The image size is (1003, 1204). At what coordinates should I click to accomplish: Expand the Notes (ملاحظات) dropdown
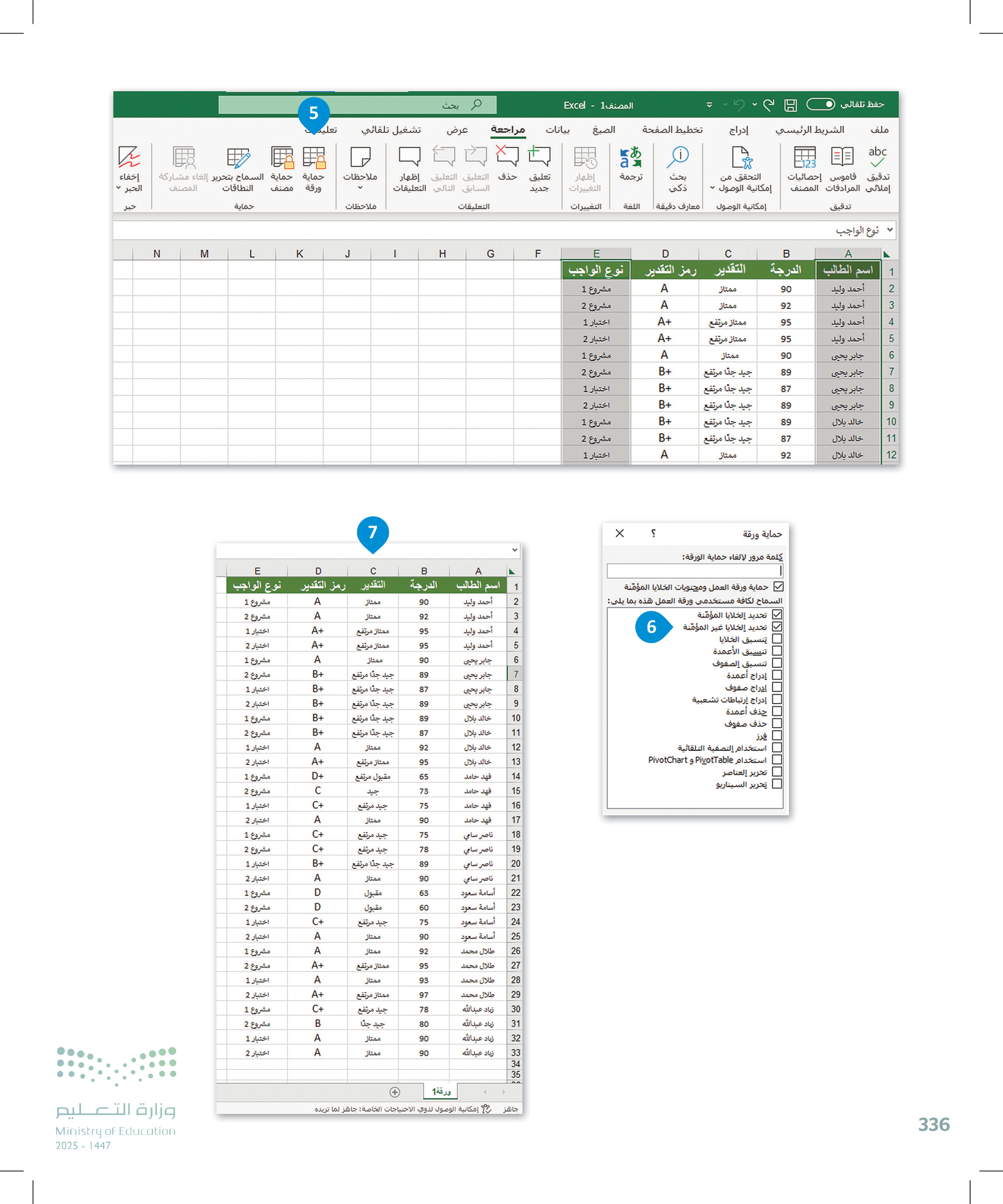(360, 188)
